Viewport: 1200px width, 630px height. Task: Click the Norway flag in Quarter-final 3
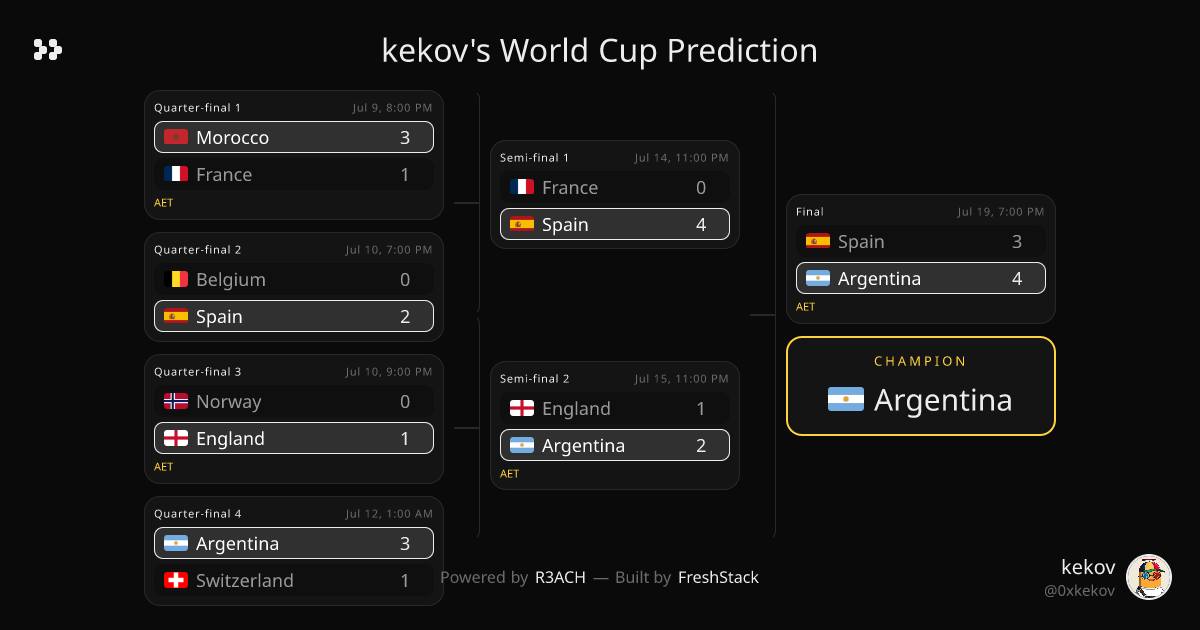176,401
